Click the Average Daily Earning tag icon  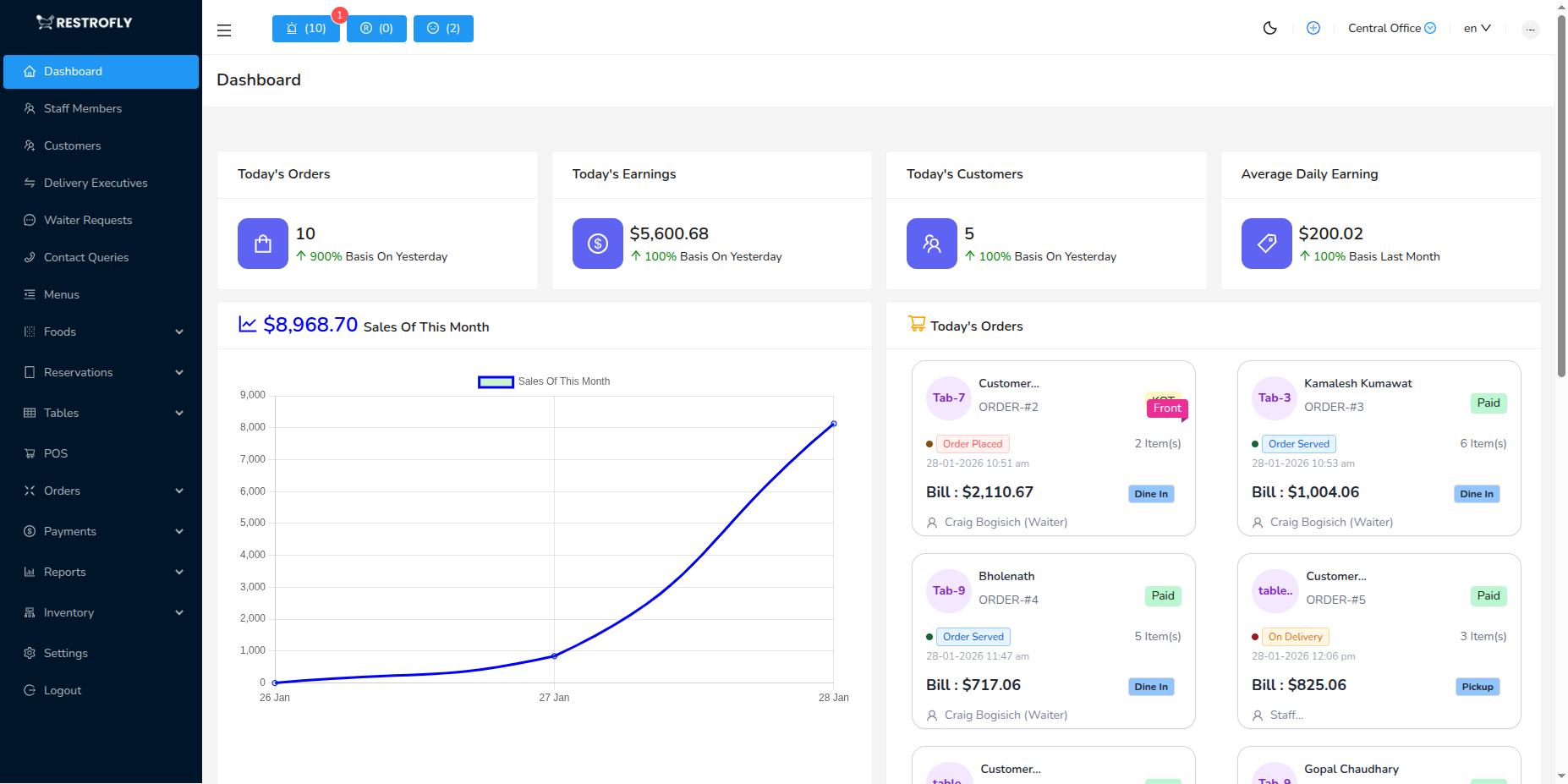(x=1266, y=244)
